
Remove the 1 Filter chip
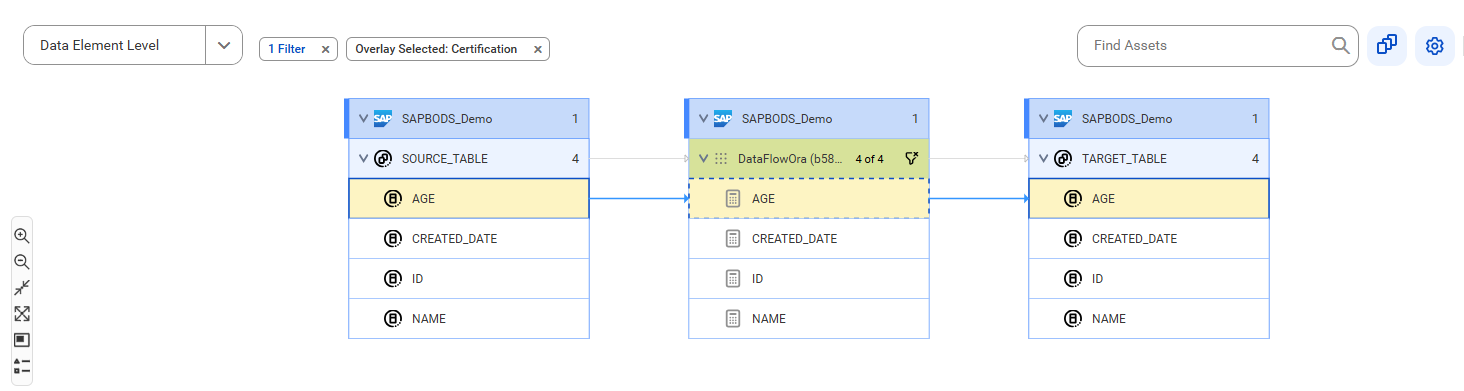click(325, 49)
